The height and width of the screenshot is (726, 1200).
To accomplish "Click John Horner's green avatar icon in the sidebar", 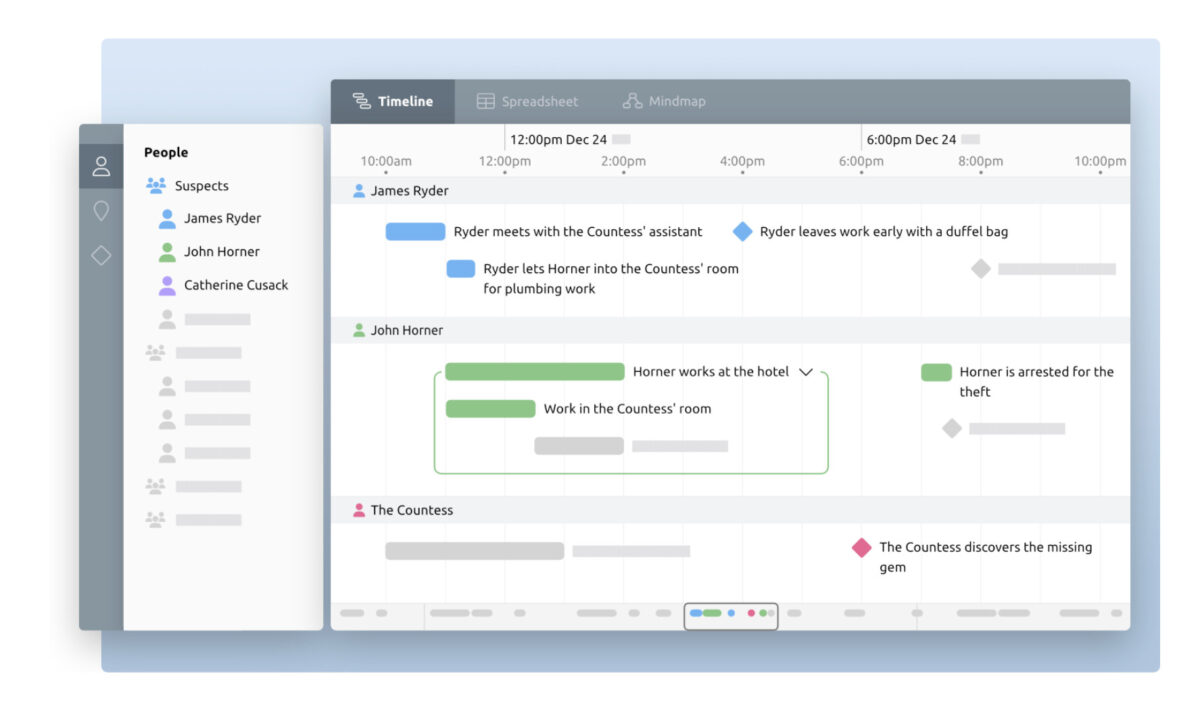I will pyautogui.click(x=167, y=251).
